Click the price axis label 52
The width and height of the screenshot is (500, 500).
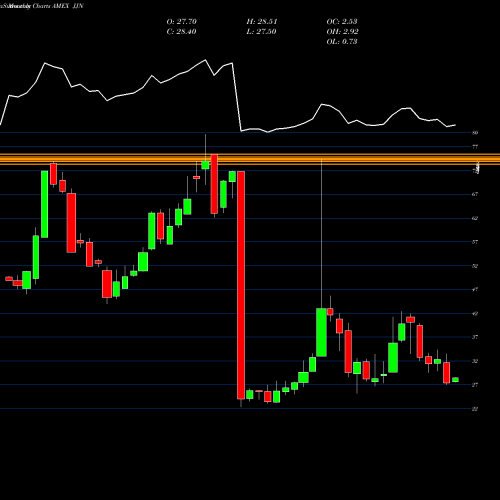tap(475, 266)
